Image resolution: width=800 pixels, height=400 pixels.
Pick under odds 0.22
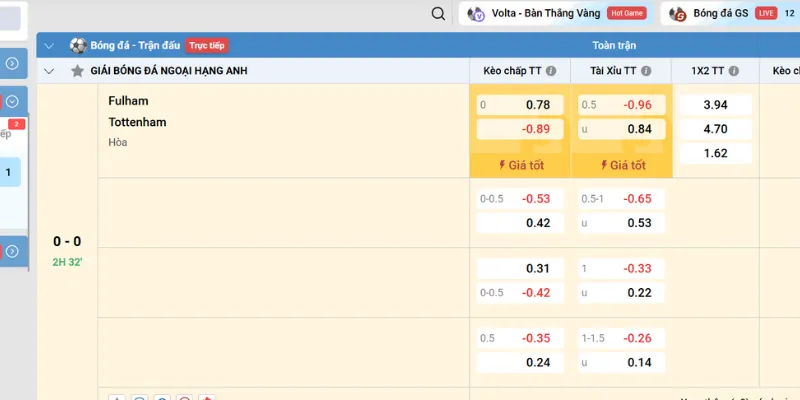click(x=621, y=293)
